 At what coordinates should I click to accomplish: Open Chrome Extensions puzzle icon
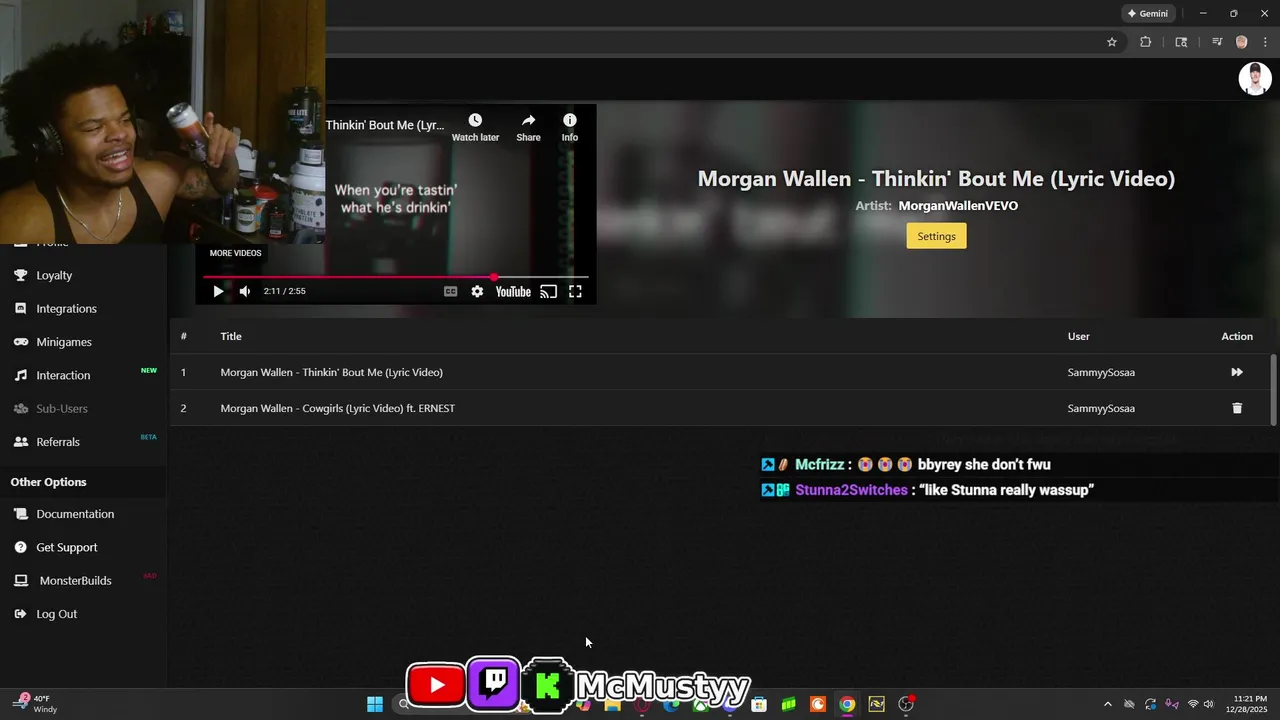tap(1146, 42)
